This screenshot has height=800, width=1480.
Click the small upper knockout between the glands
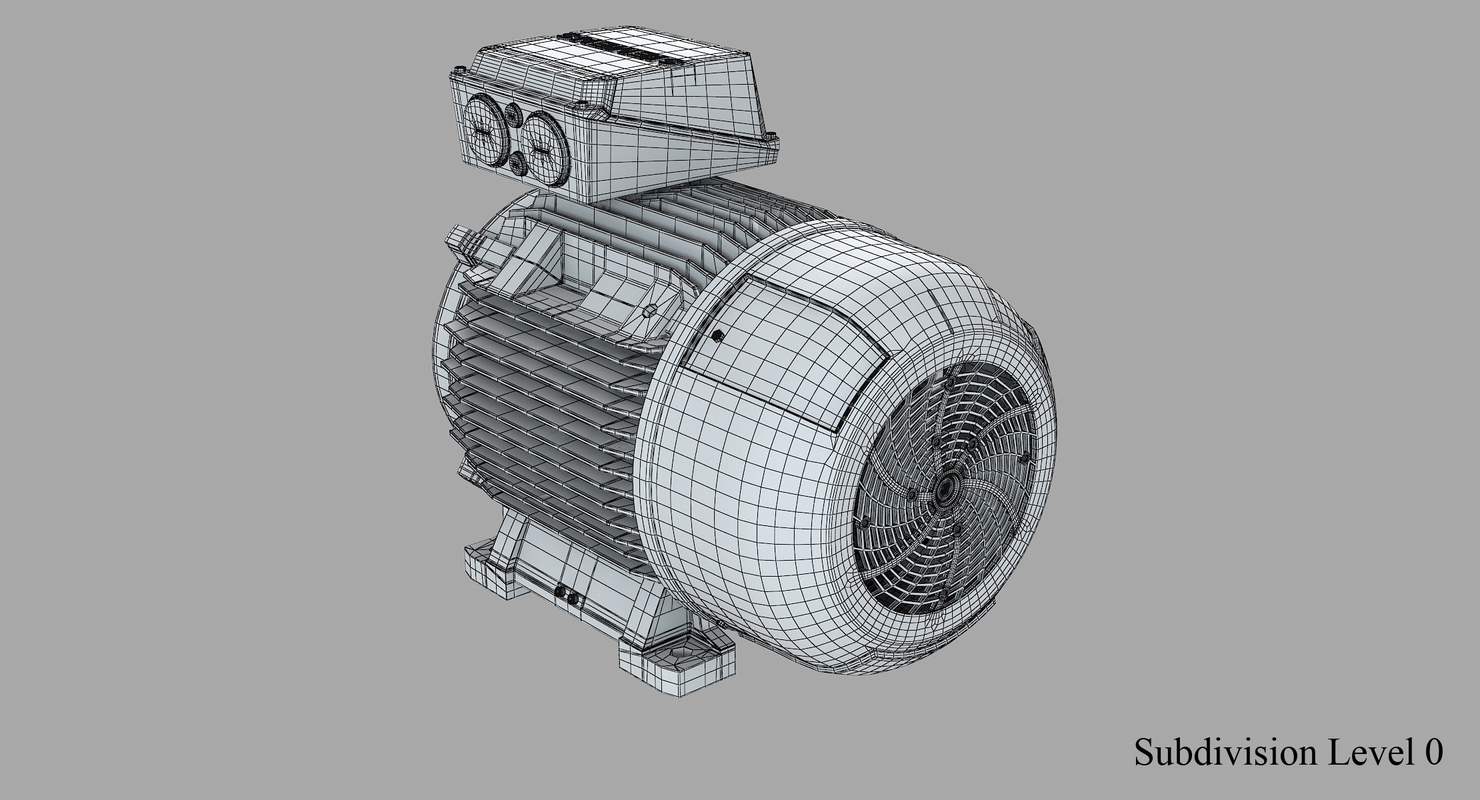[x=513, y=114]
